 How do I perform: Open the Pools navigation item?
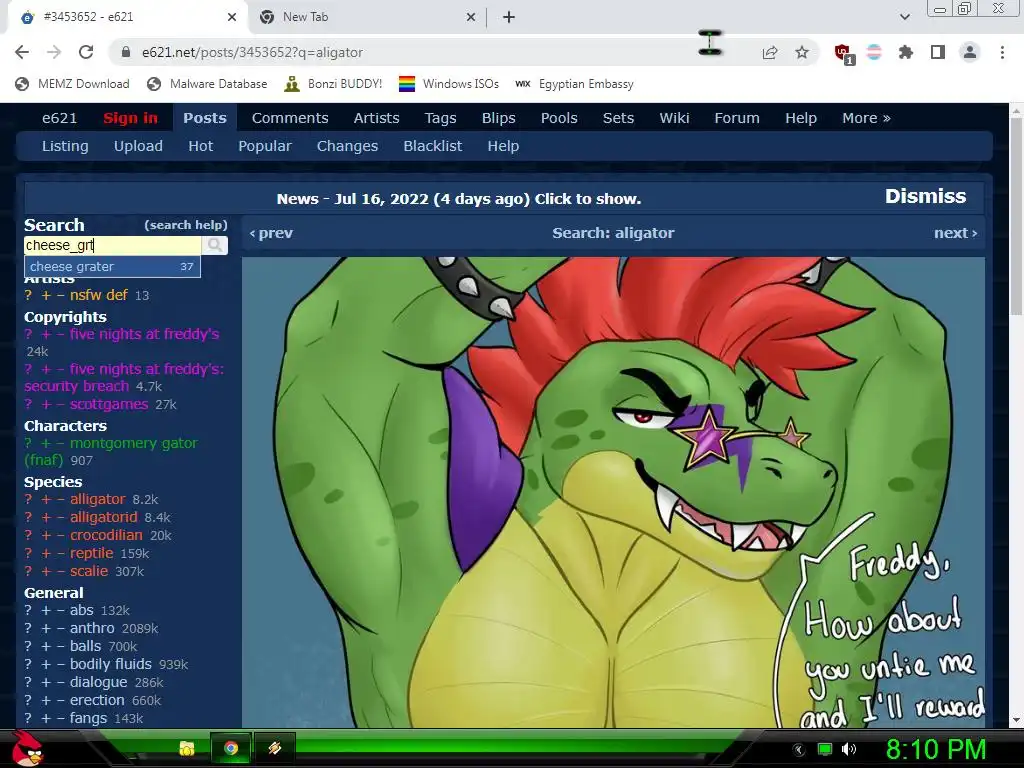(x=559, y=118)
